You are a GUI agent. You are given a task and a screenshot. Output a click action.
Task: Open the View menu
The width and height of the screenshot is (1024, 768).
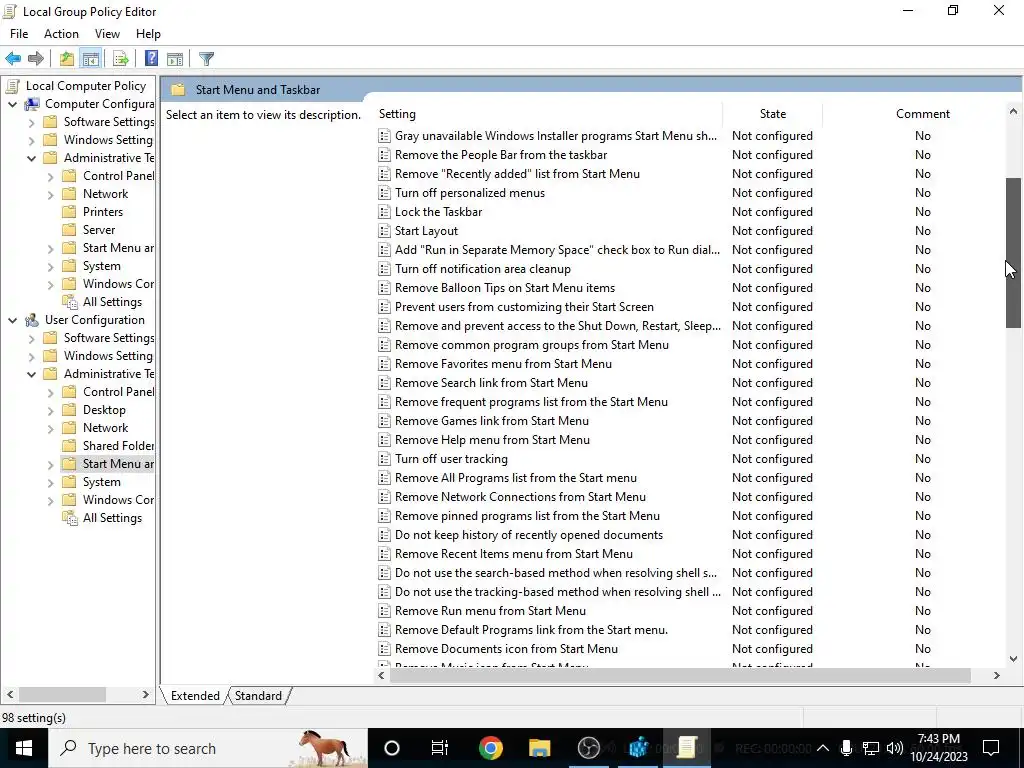pyautogui.click(x=107, y=34)
